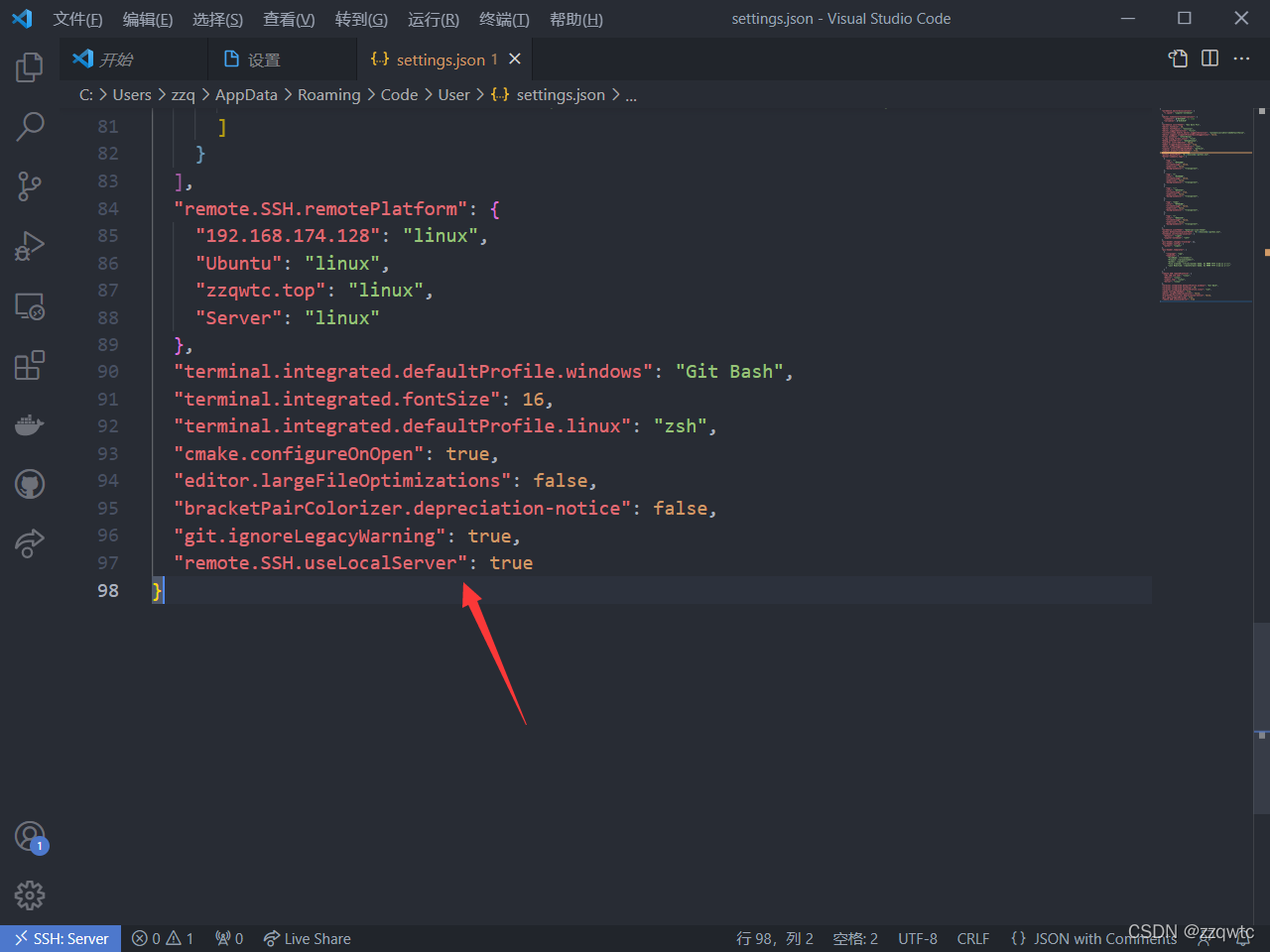This screenshot has height=952, width=1270.
Task: Click the "192.168.174.128" key
Action: click(288, 235)
